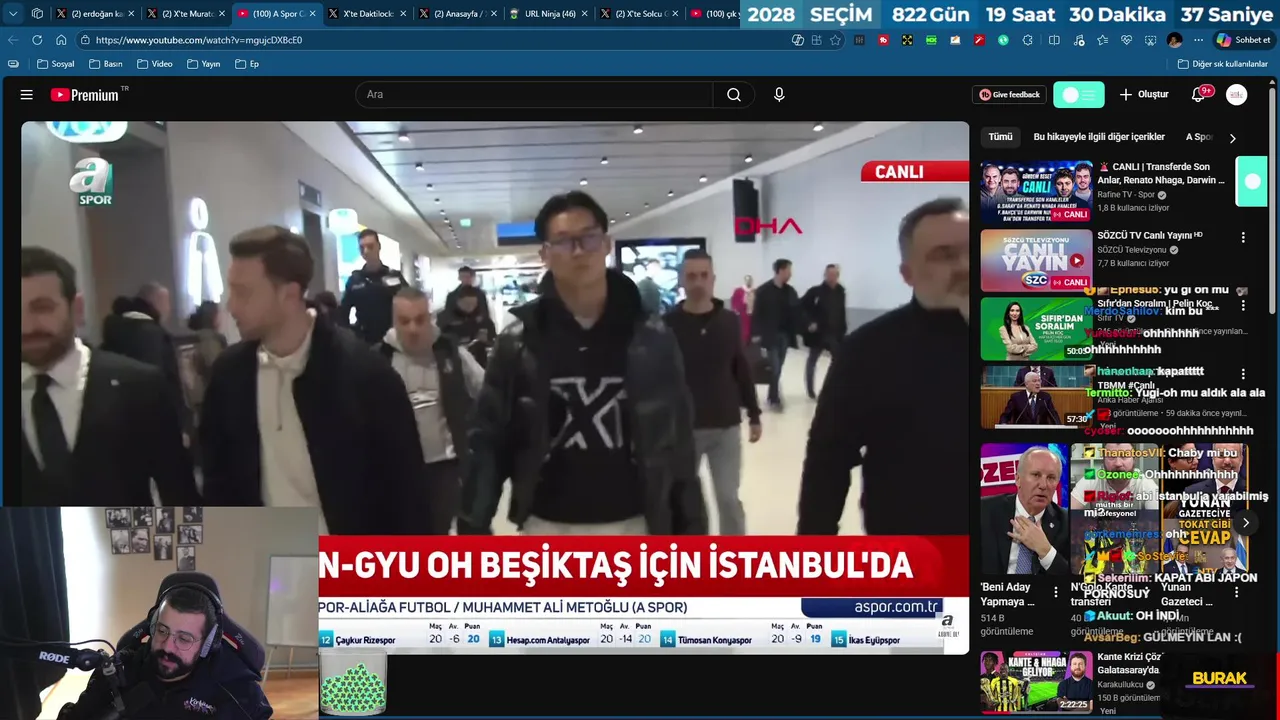
Task: Open split screen icon in toolbar
Action: pyautogui.click(x=1054, y=40)
